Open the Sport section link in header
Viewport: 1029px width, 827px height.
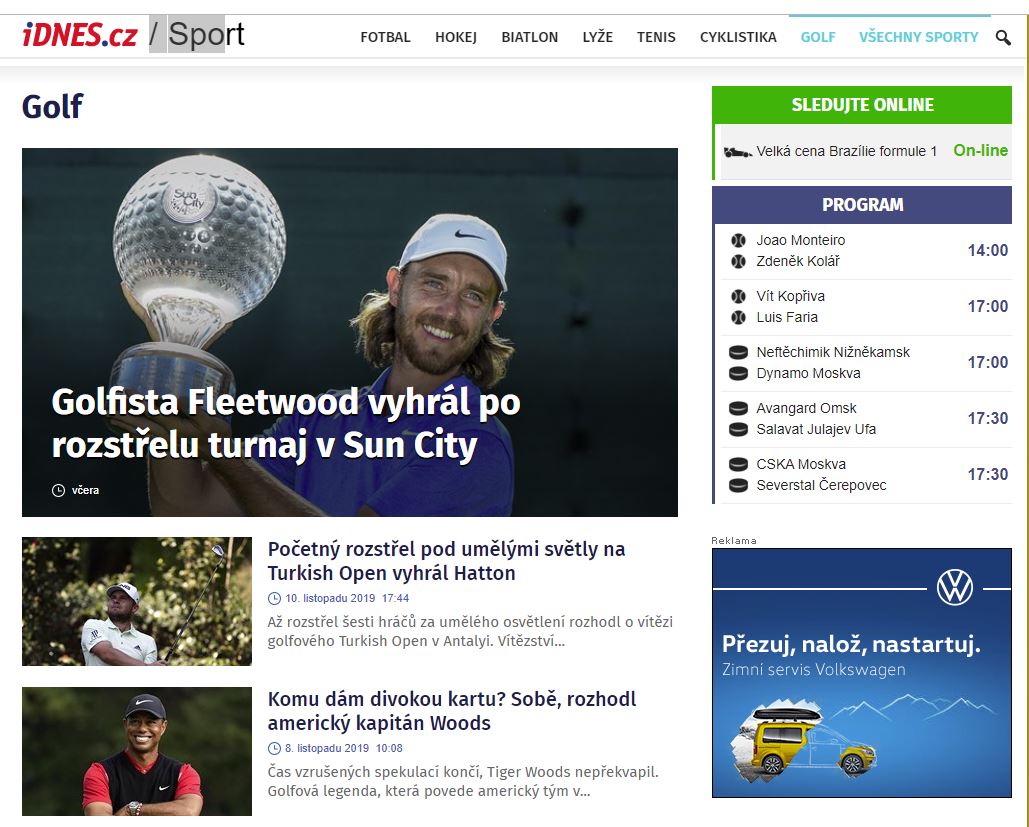[206, 34]
